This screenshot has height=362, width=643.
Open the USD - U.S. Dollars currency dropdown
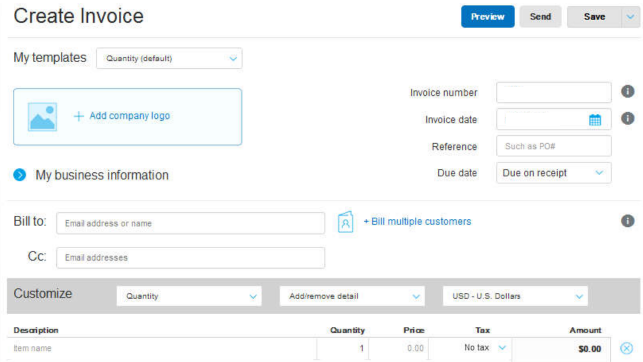[x=515, y=296]
